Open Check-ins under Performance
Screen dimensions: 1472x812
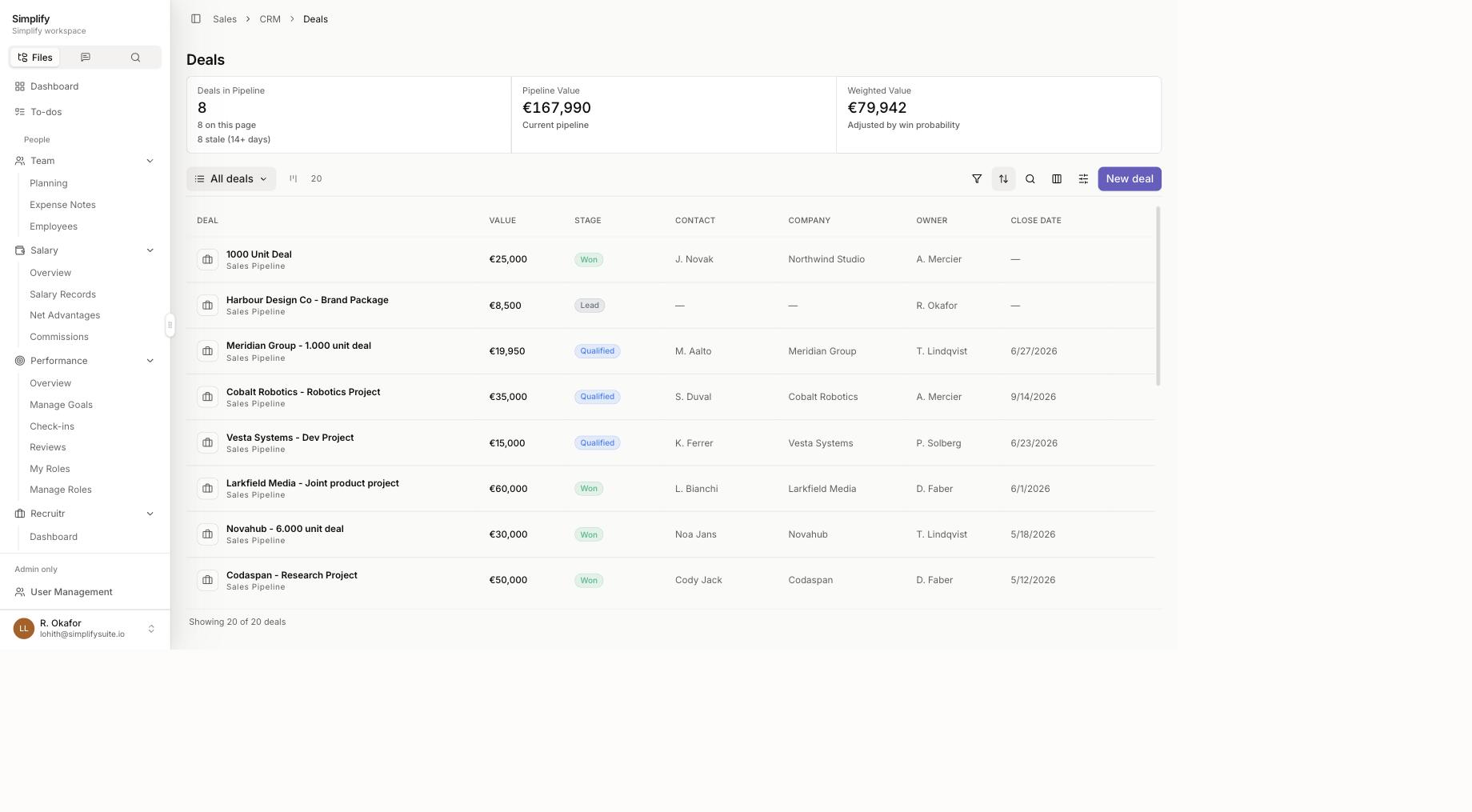tap(52, 426)
